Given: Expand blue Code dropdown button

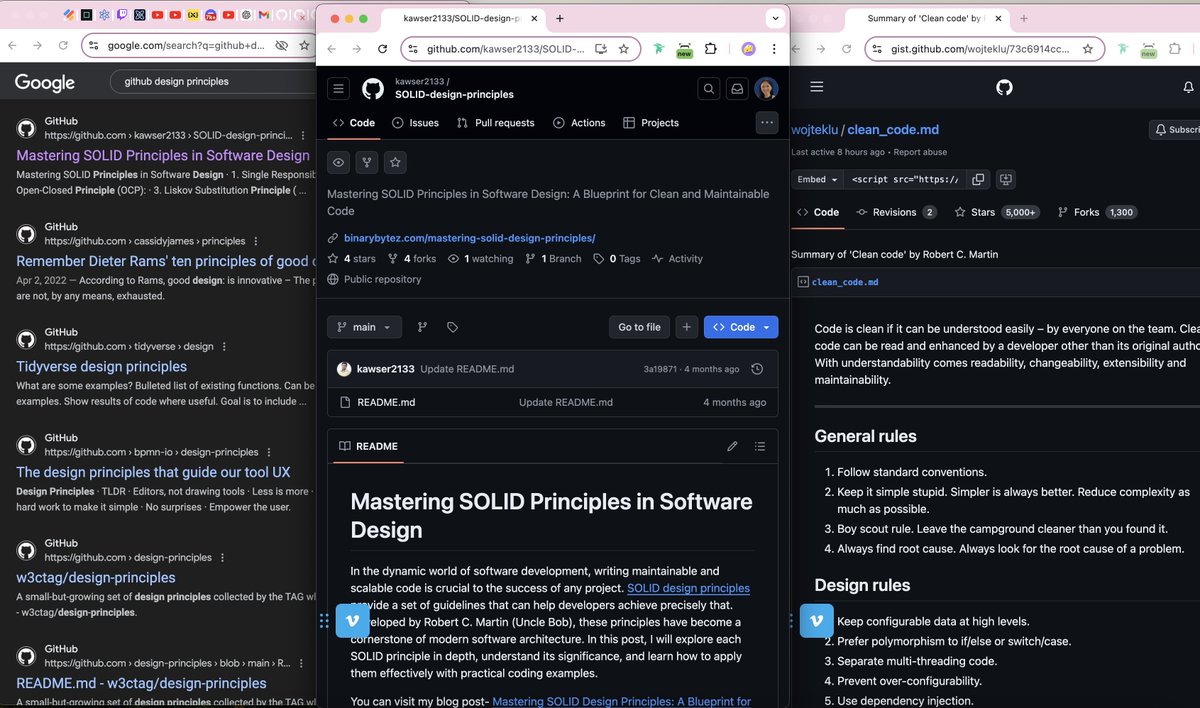Looking at the screenshot, I should pos(741,327).
